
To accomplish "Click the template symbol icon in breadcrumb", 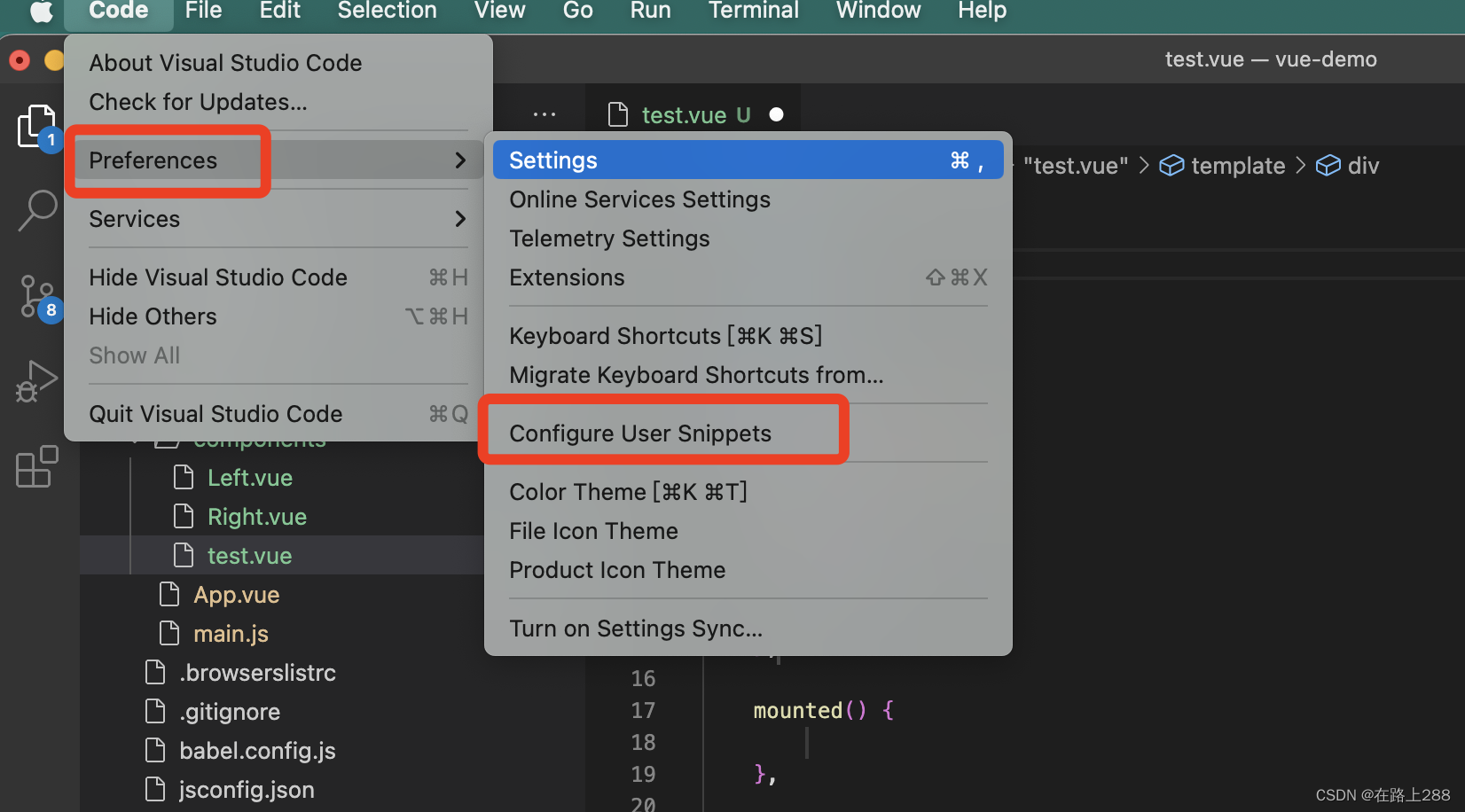I will point(1171,166).
